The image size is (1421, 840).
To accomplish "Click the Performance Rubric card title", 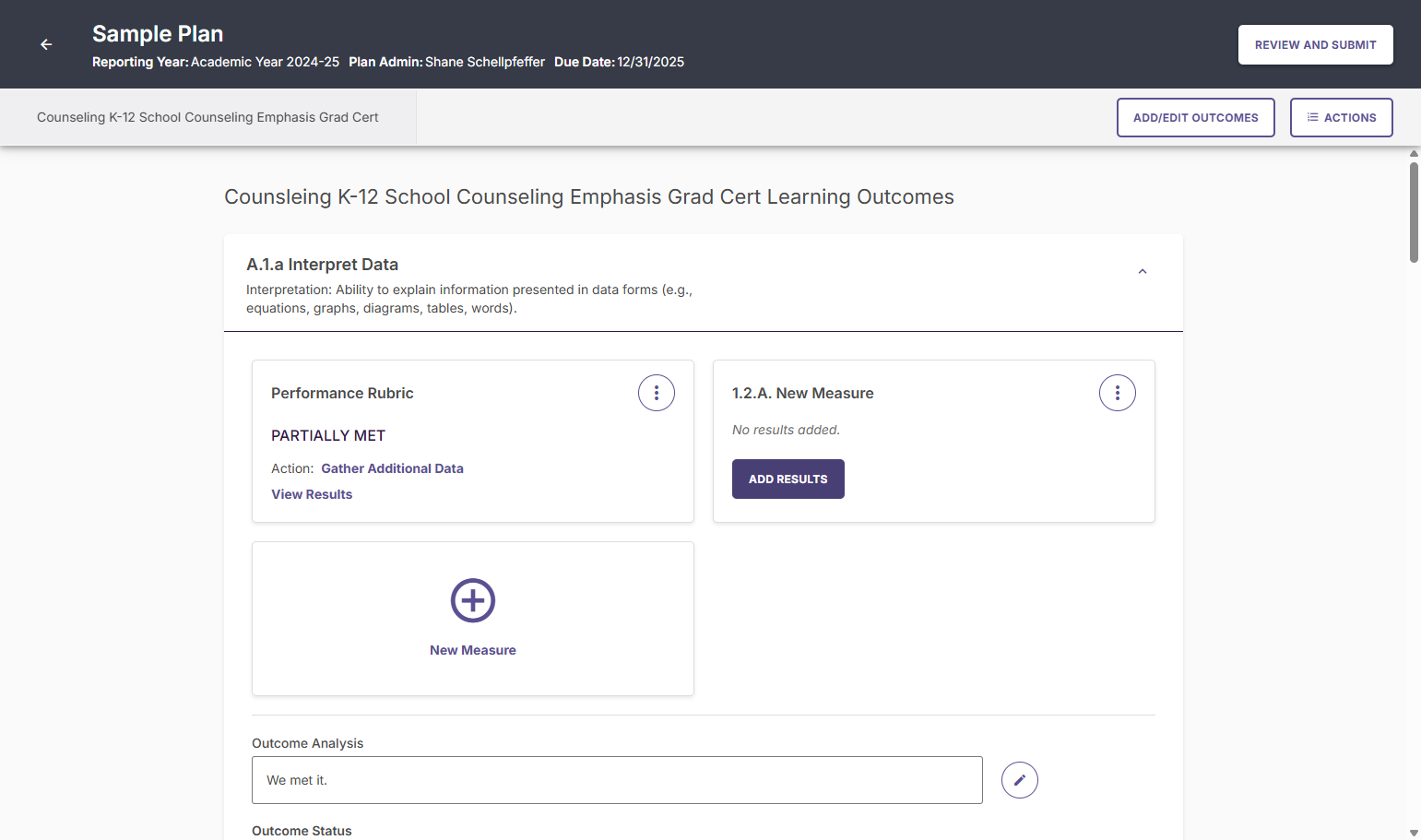I will 342,393.
